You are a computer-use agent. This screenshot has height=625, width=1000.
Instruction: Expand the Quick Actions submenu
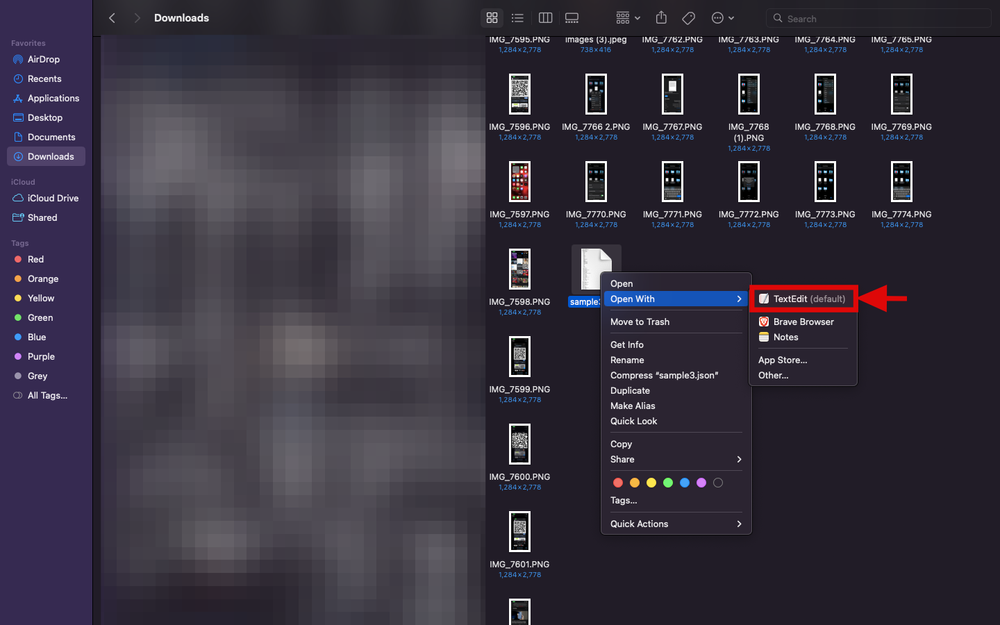(640, 523)
